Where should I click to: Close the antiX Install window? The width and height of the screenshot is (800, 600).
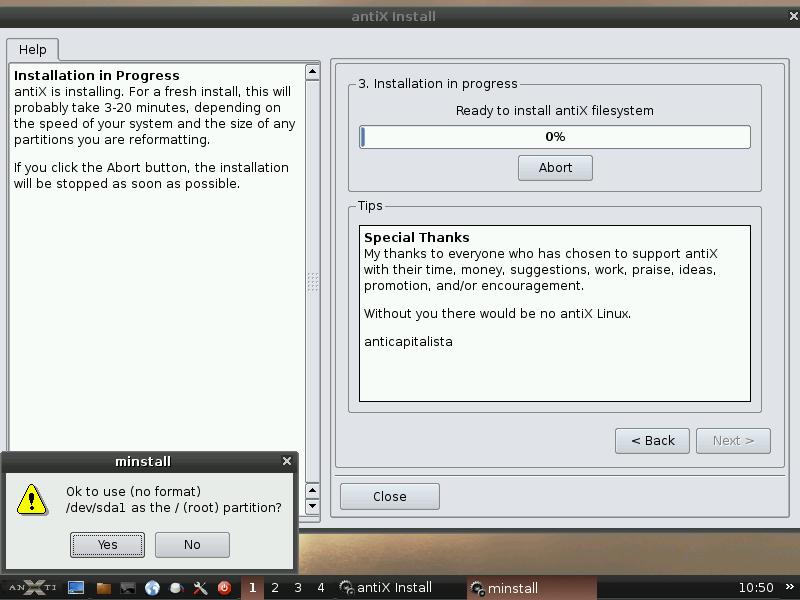pyautogui.click(x=794, y=16)
